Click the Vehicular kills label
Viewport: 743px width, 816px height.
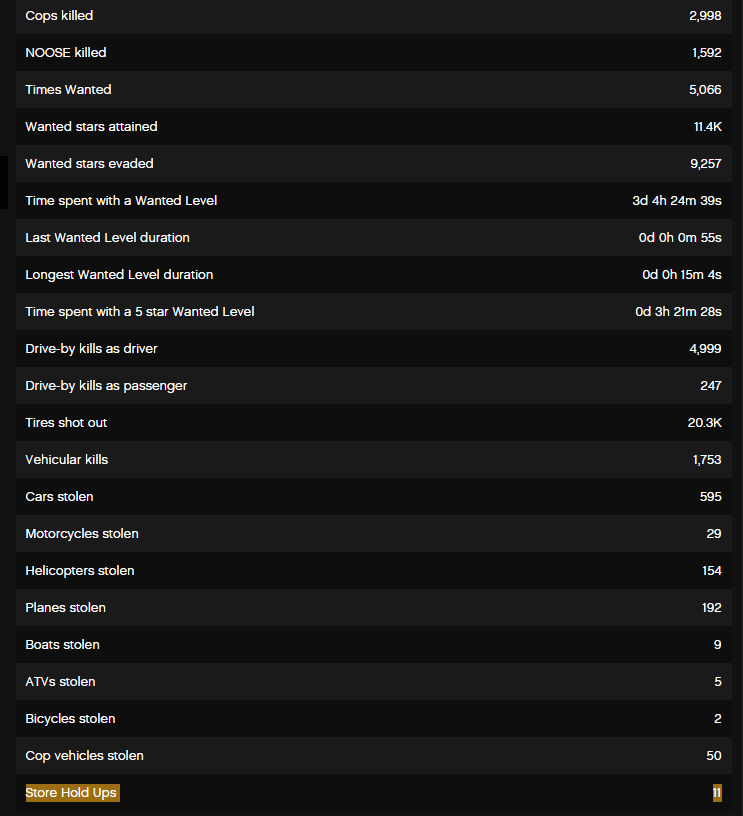pyautogui.click(x=66, y=460)
